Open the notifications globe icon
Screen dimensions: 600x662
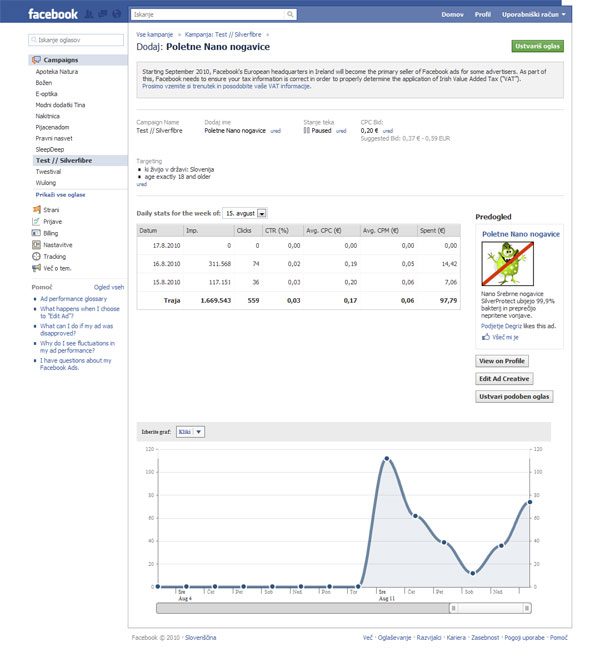tap(117, 14)
